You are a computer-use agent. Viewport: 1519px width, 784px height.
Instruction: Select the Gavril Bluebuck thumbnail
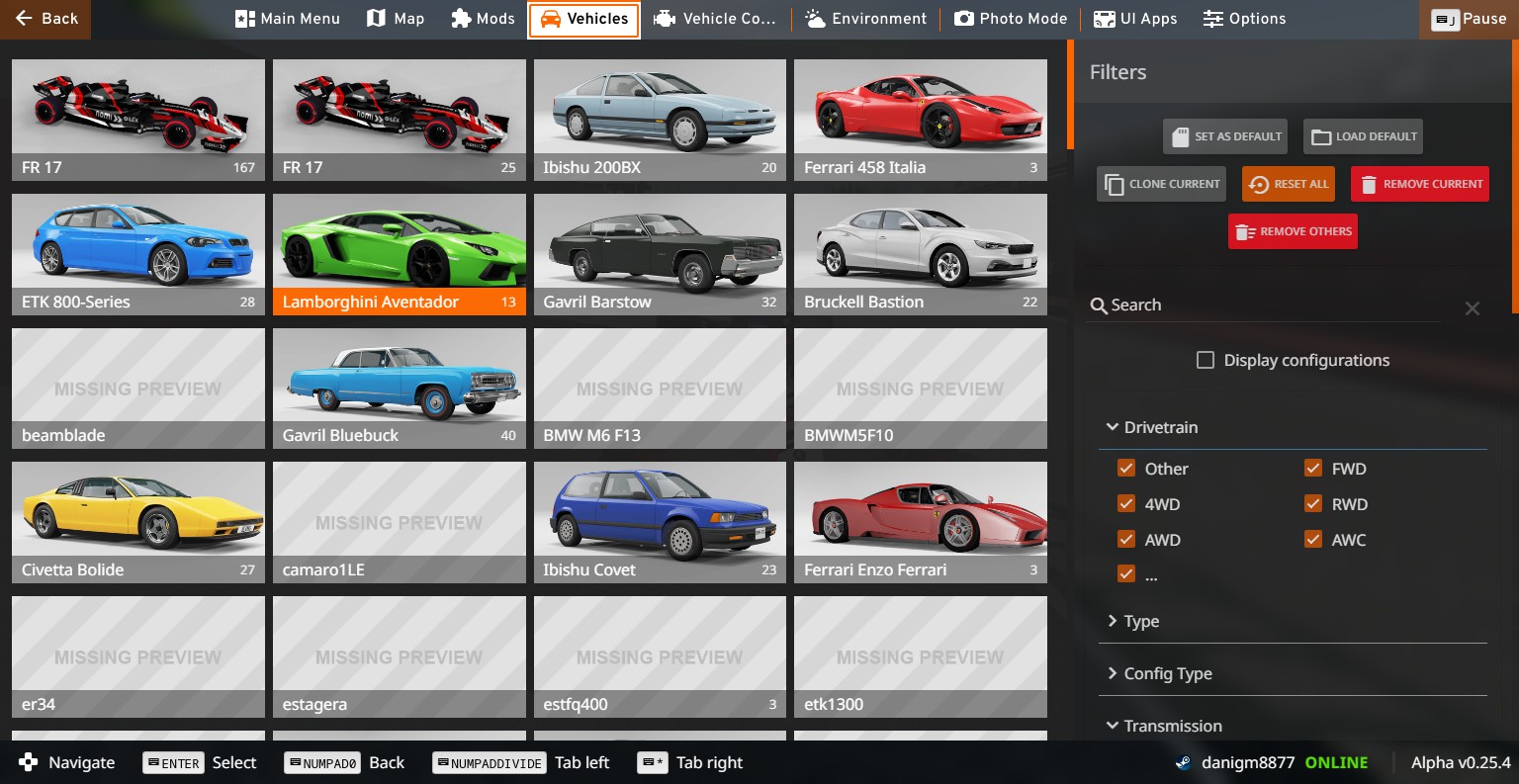coord(400,389)
